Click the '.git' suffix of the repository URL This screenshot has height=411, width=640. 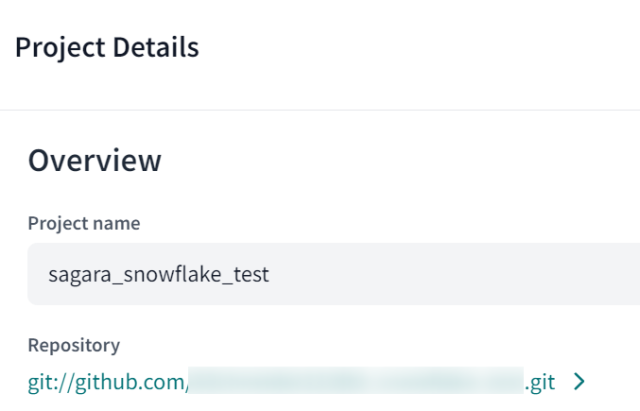pos(539,381)
